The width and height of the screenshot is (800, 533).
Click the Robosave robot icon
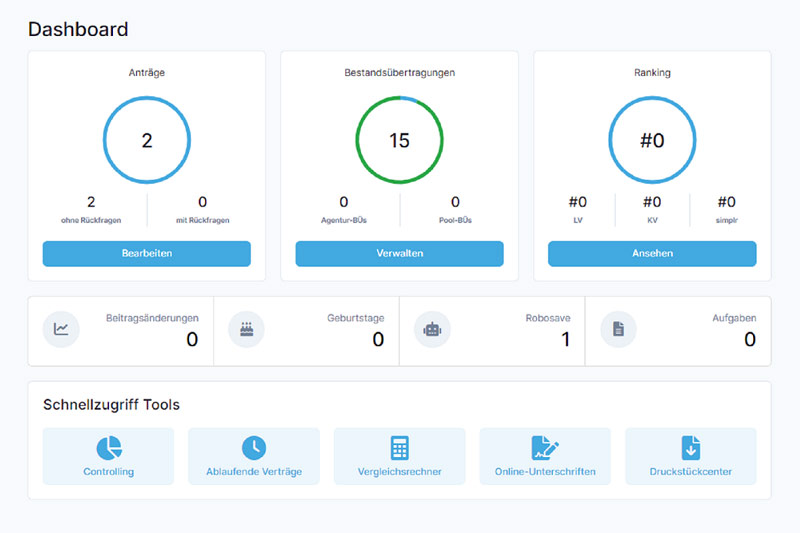tap(432, 329)
